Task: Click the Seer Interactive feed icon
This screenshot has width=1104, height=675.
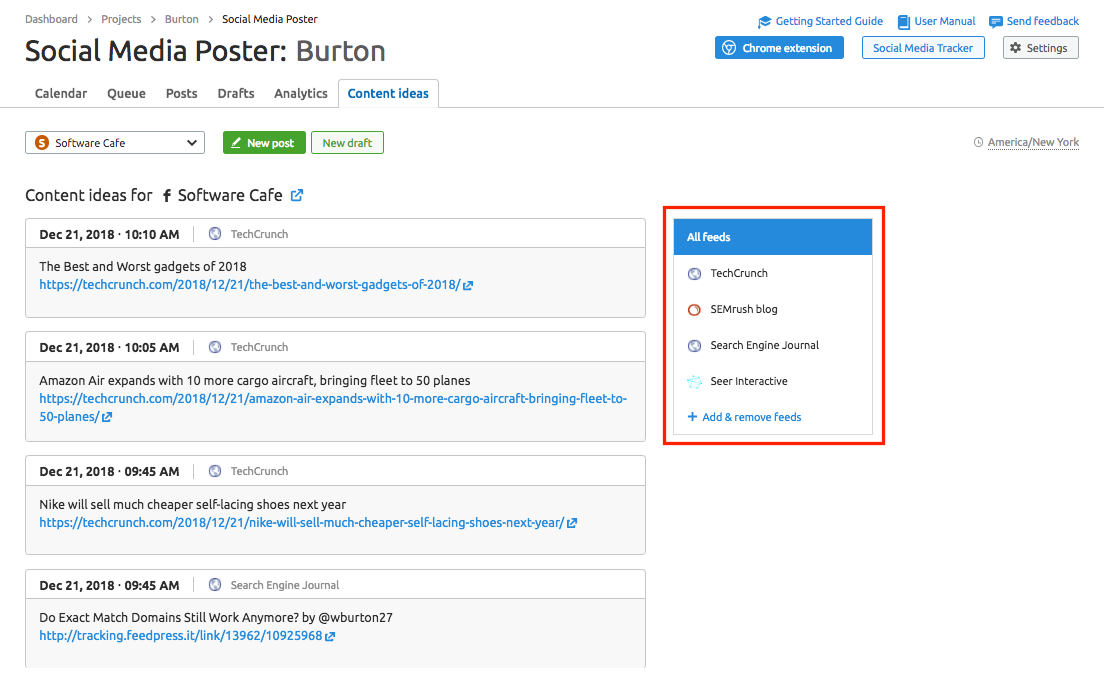Action: pos(694,381)
